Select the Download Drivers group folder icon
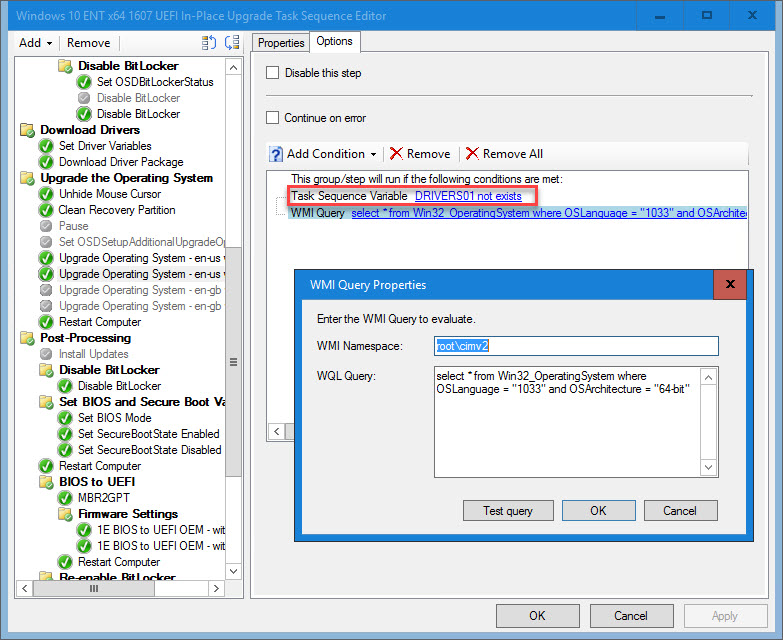The width and height of the screenshot is (783, 640). point(27,130)
